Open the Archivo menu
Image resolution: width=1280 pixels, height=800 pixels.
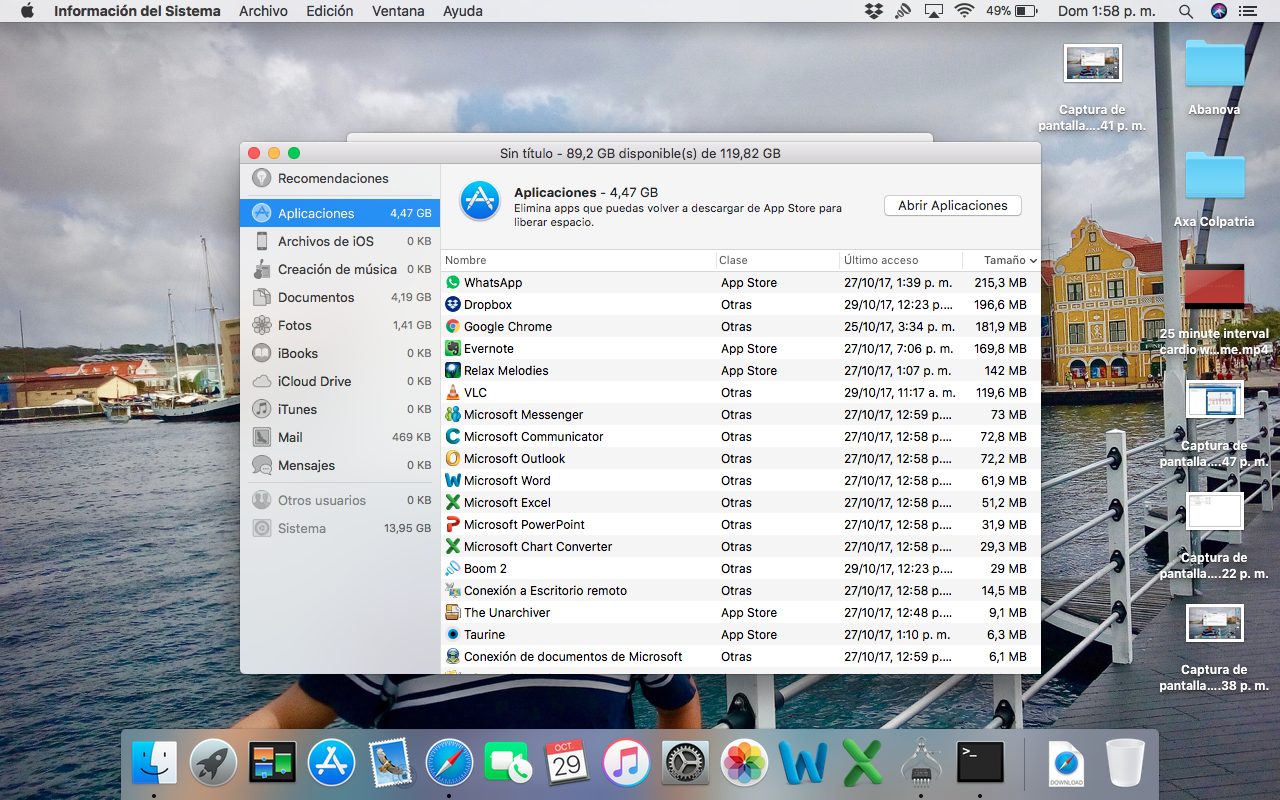(263, 11)
